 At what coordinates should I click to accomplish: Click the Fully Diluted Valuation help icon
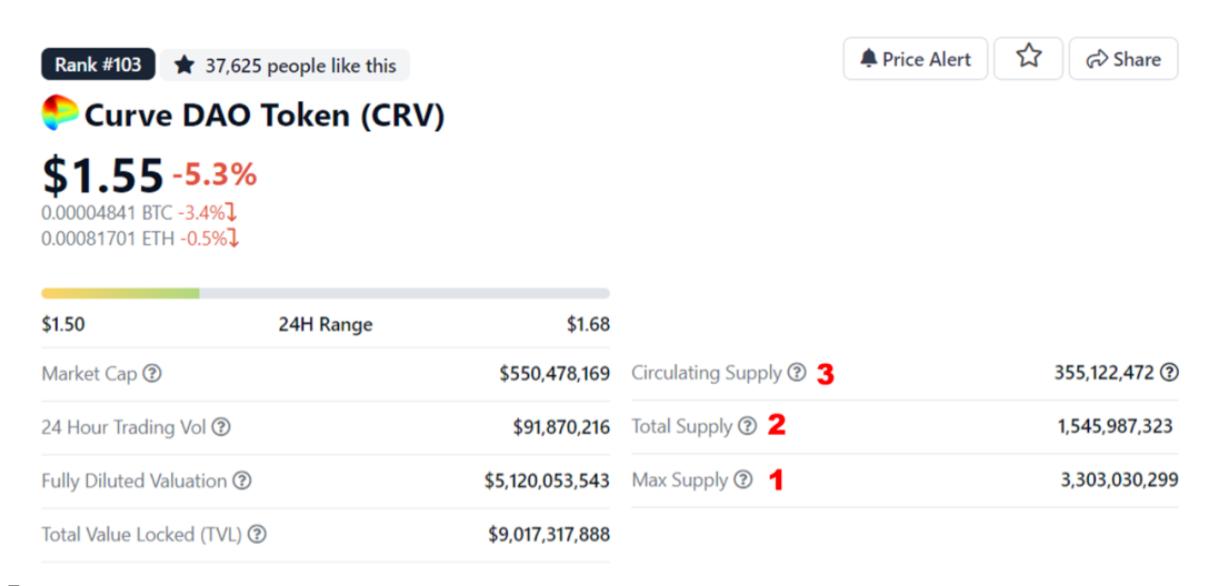coord(241,481)
